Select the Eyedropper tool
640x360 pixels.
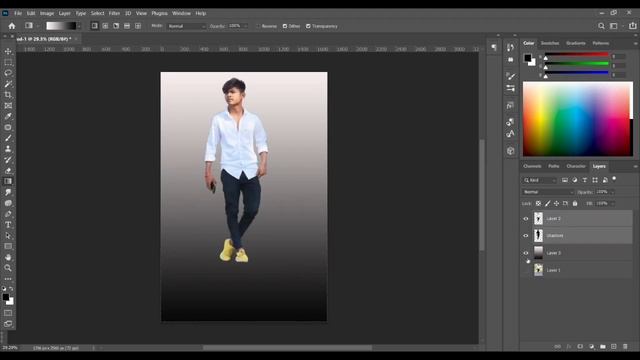pos(8,116)
